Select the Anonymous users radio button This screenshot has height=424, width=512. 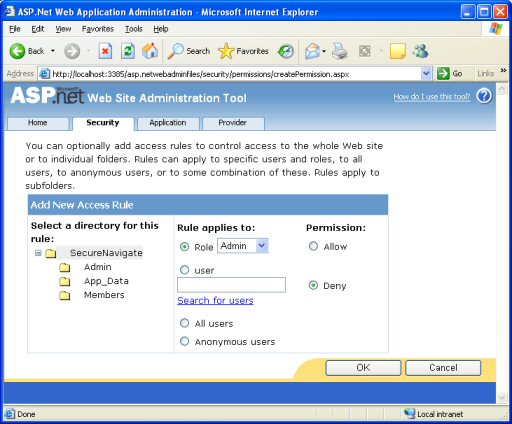point(184,341)
